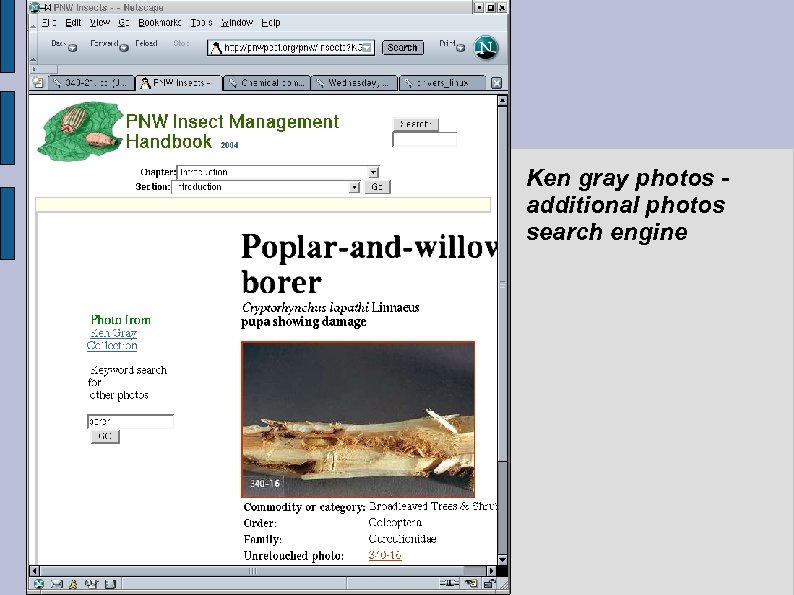Click the online/offline connection icon
This screenshot has height=595, width=794.
[449, 583]
